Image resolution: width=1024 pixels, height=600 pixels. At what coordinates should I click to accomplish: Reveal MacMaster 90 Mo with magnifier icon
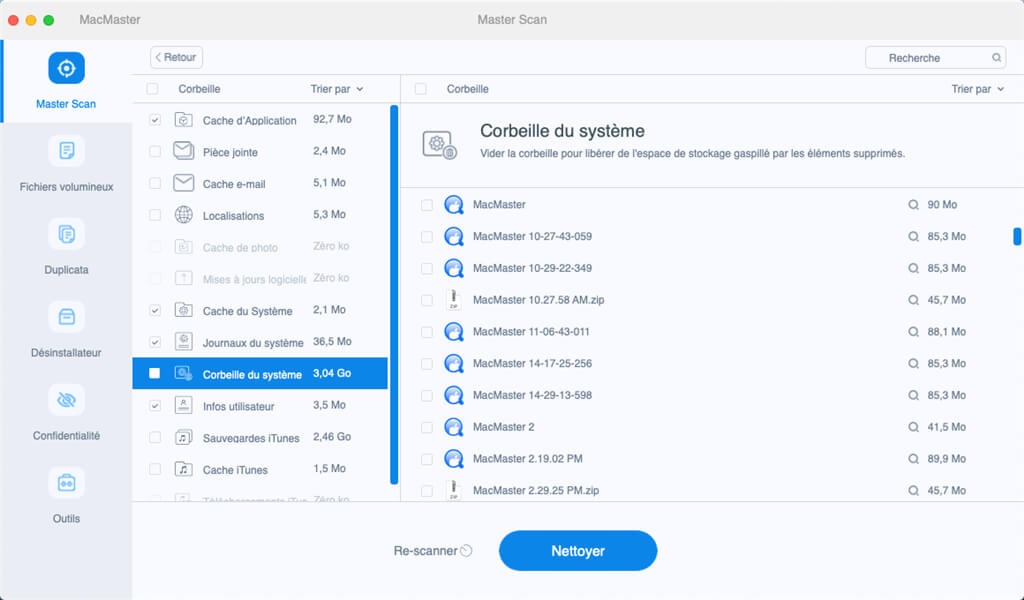tap(914, 205)
